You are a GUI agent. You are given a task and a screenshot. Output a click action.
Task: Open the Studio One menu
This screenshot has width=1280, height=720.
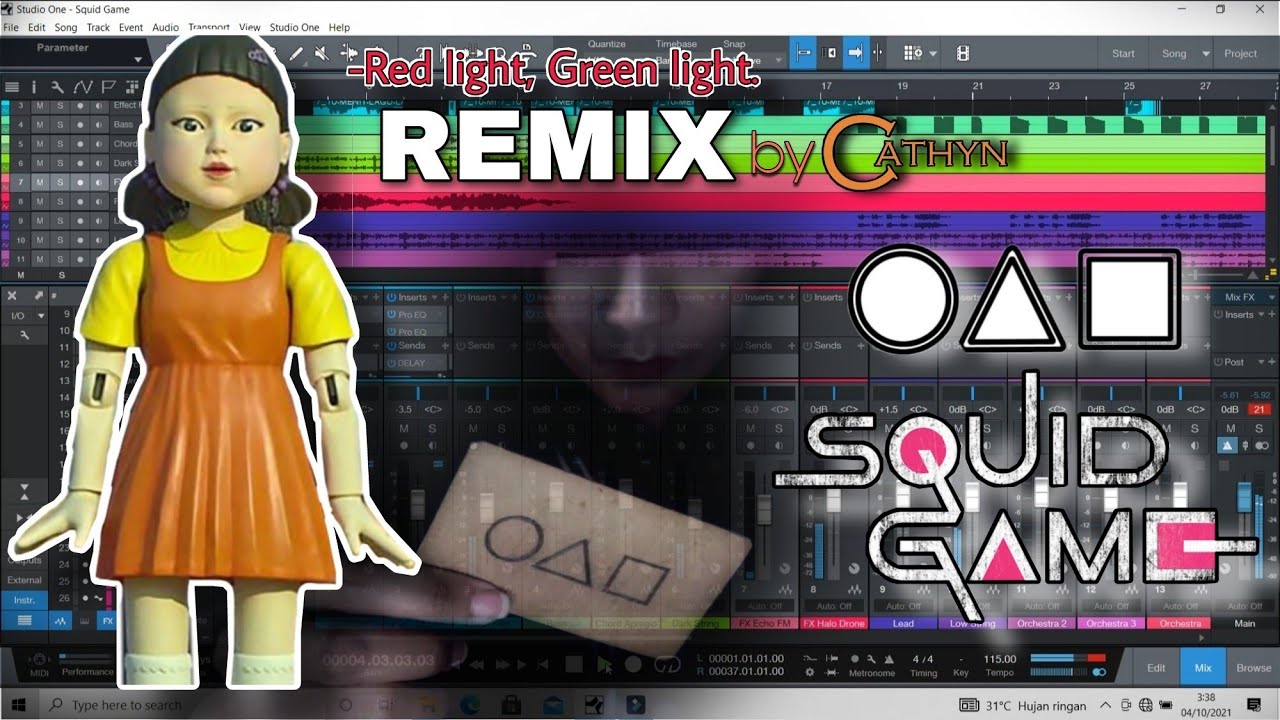[x=295, y=27]
